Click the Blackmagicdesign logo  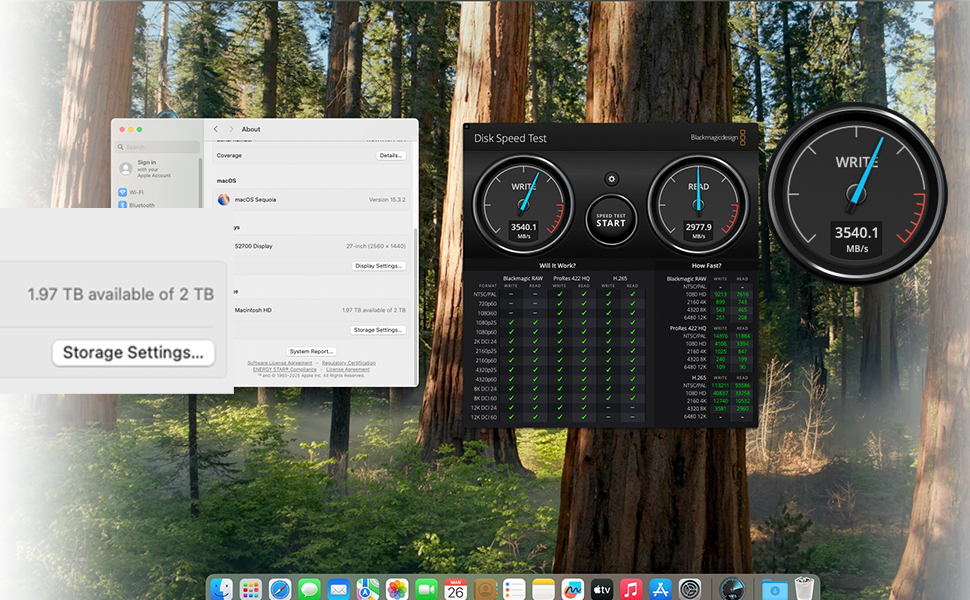717,138
